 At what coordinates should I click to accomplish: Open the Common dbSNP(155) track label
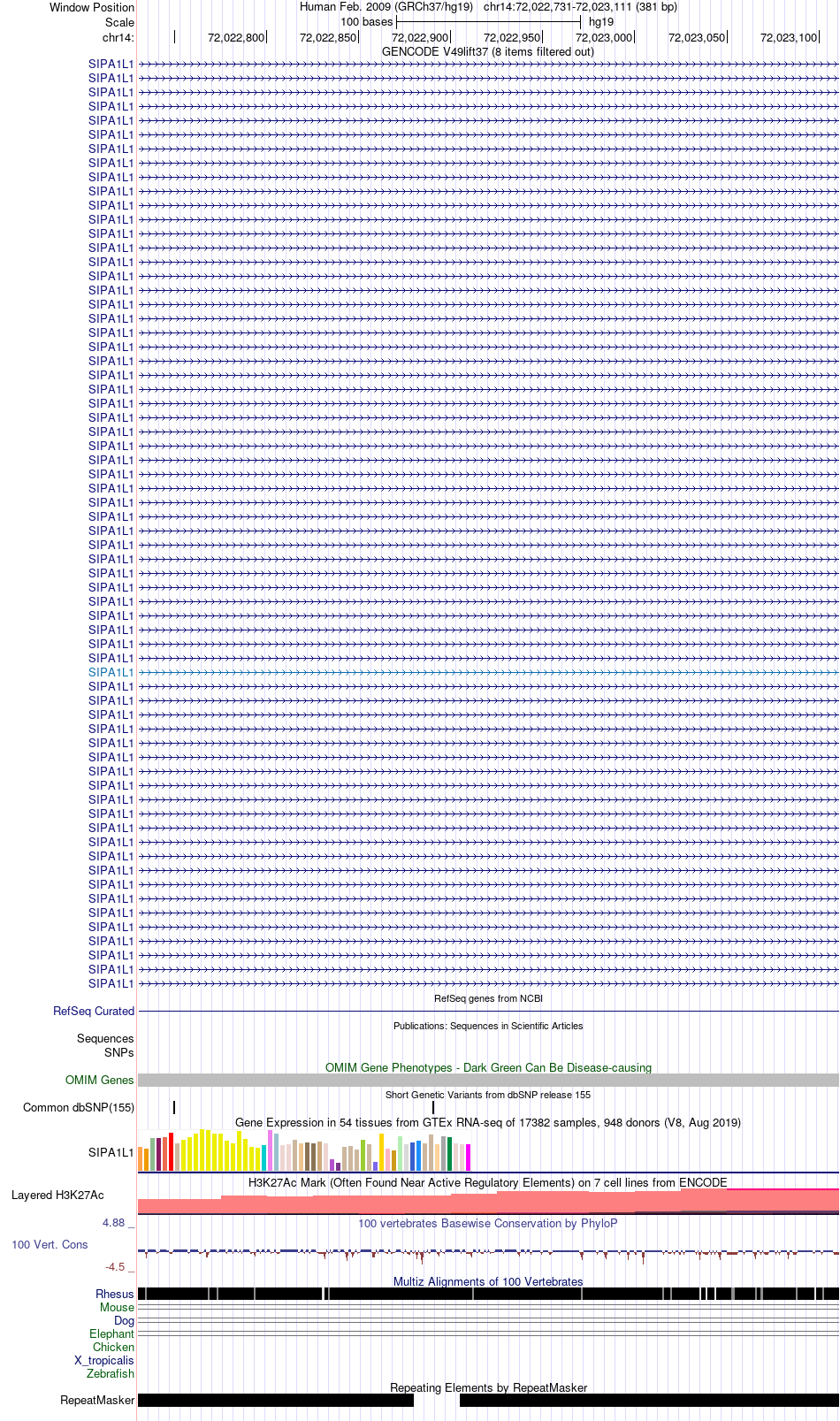(x=79, y=1107)
